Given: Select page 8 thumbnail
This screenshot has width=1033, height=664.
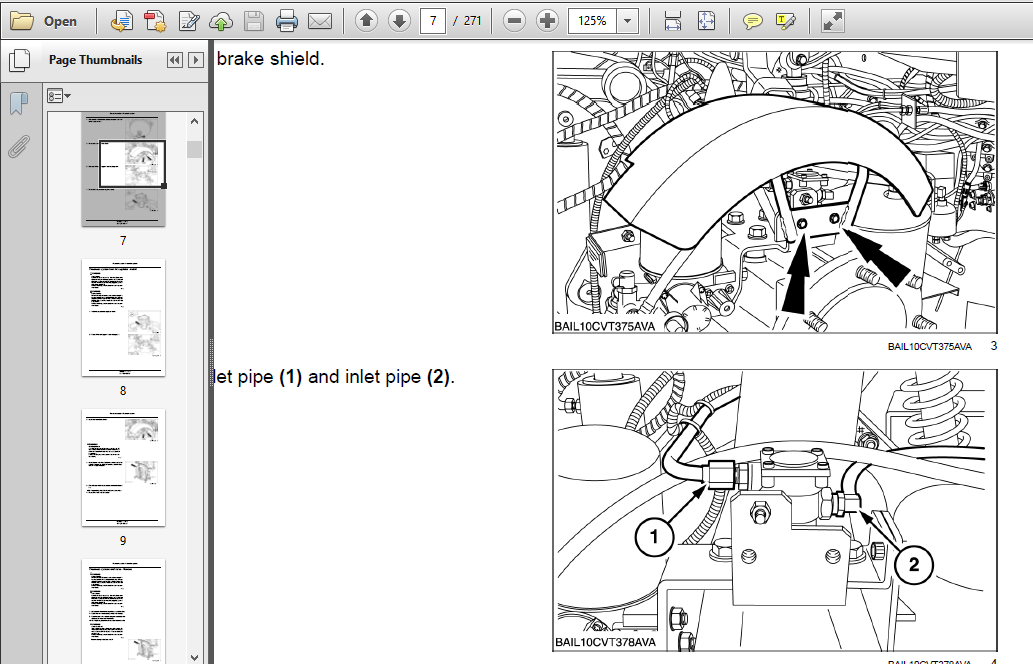Looking at the screenshot, I should click(123, 318).
